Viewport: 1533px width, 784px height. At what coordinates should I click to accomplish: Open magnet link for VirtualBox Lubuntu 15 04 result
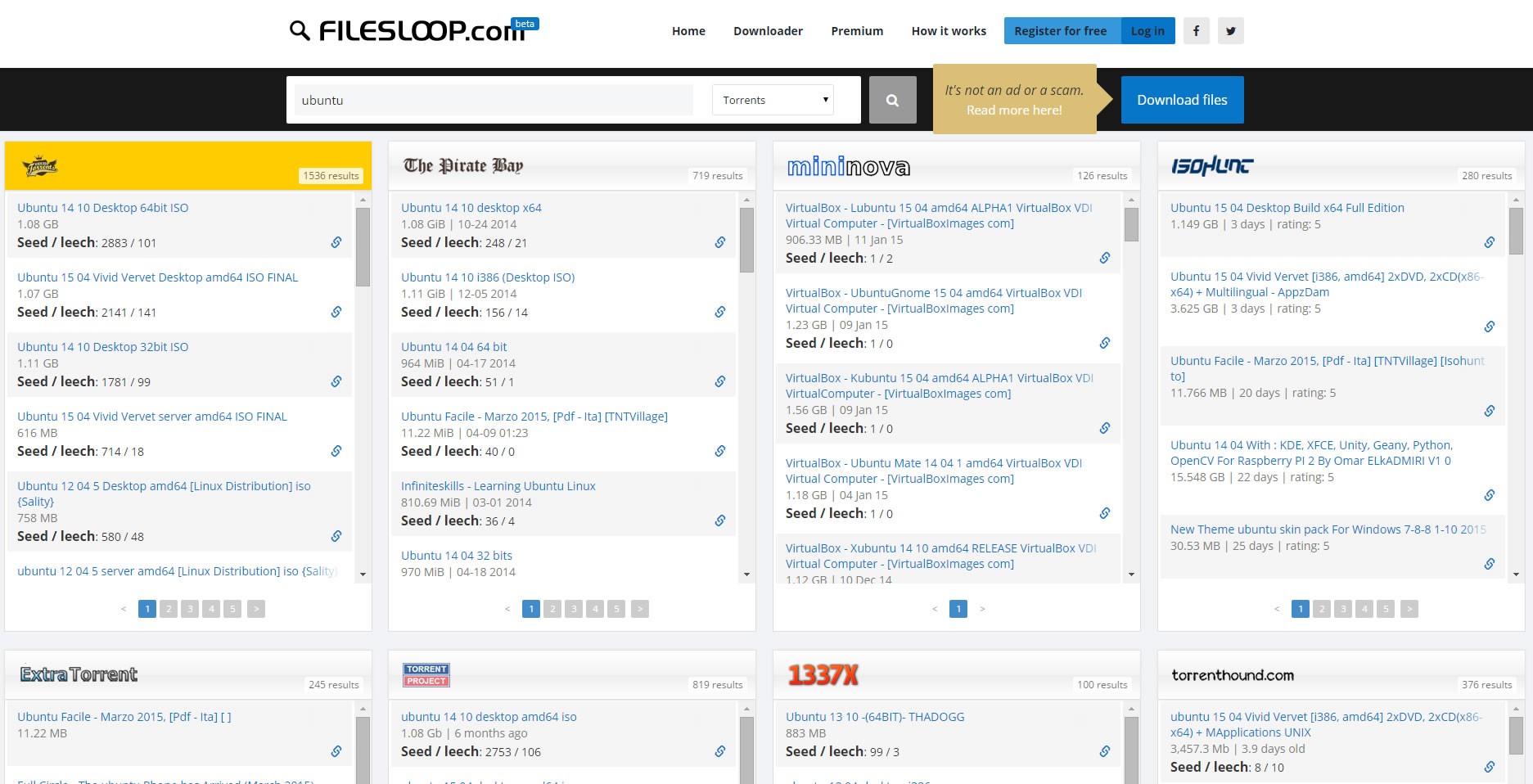point(1104,258)
